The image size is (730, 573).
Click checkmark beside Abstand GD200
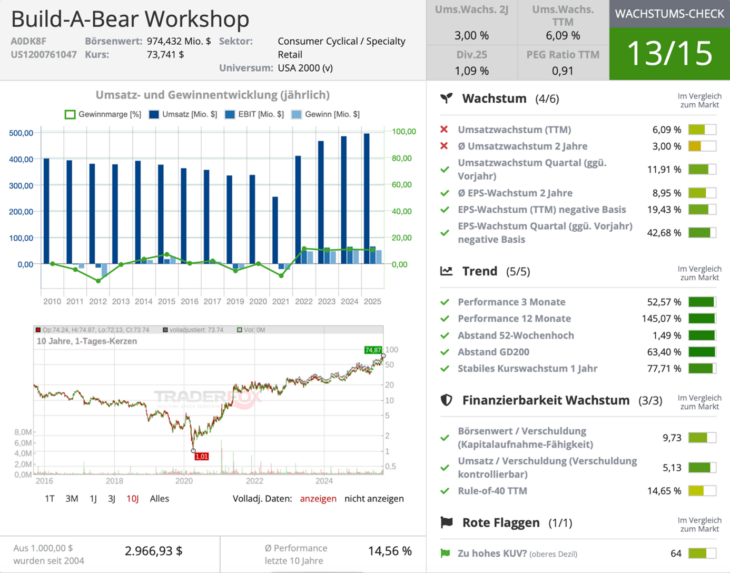445,352
